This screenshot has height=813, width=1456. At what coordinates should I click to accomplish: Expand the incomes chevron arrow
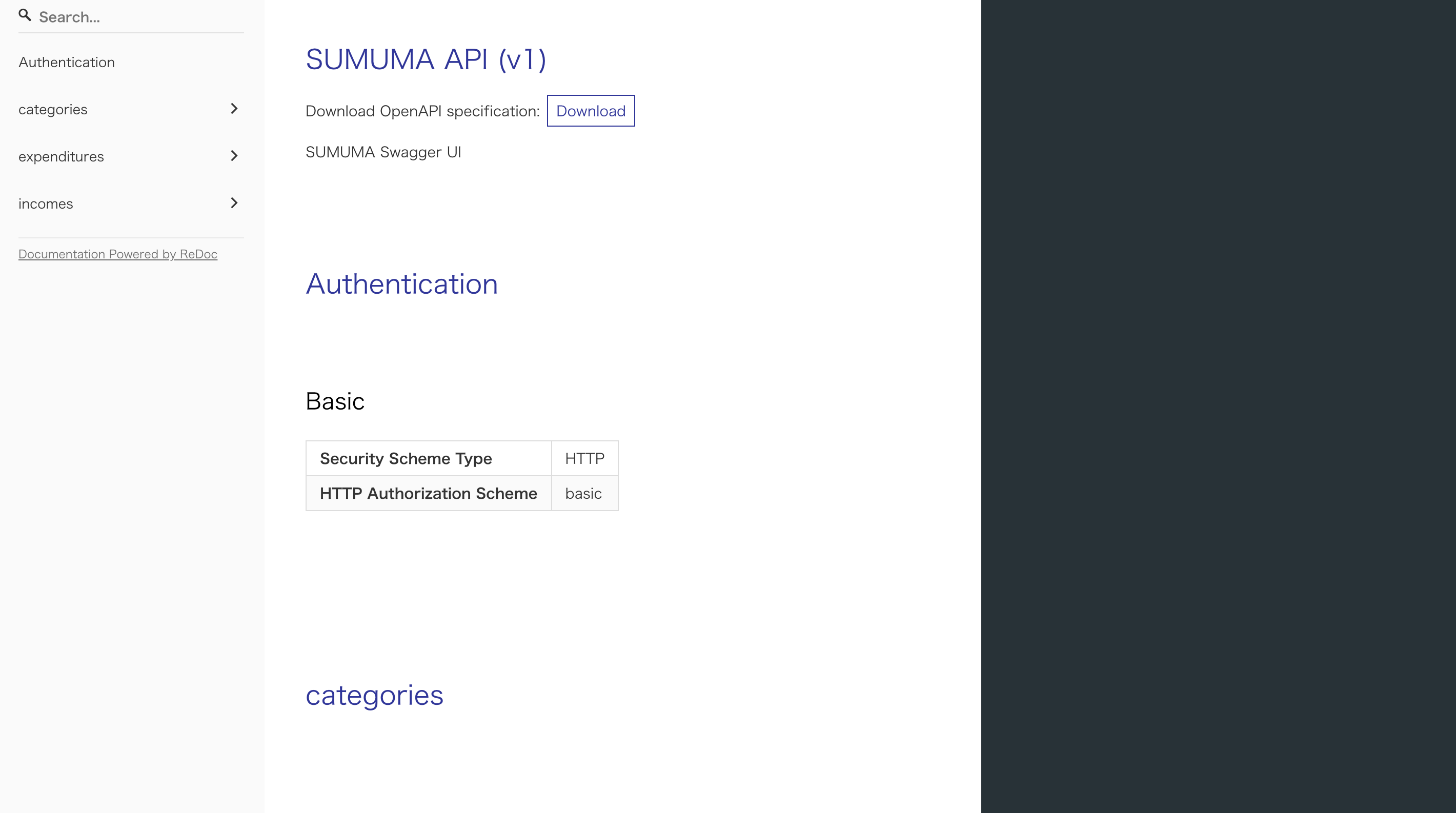click(234, 203)
